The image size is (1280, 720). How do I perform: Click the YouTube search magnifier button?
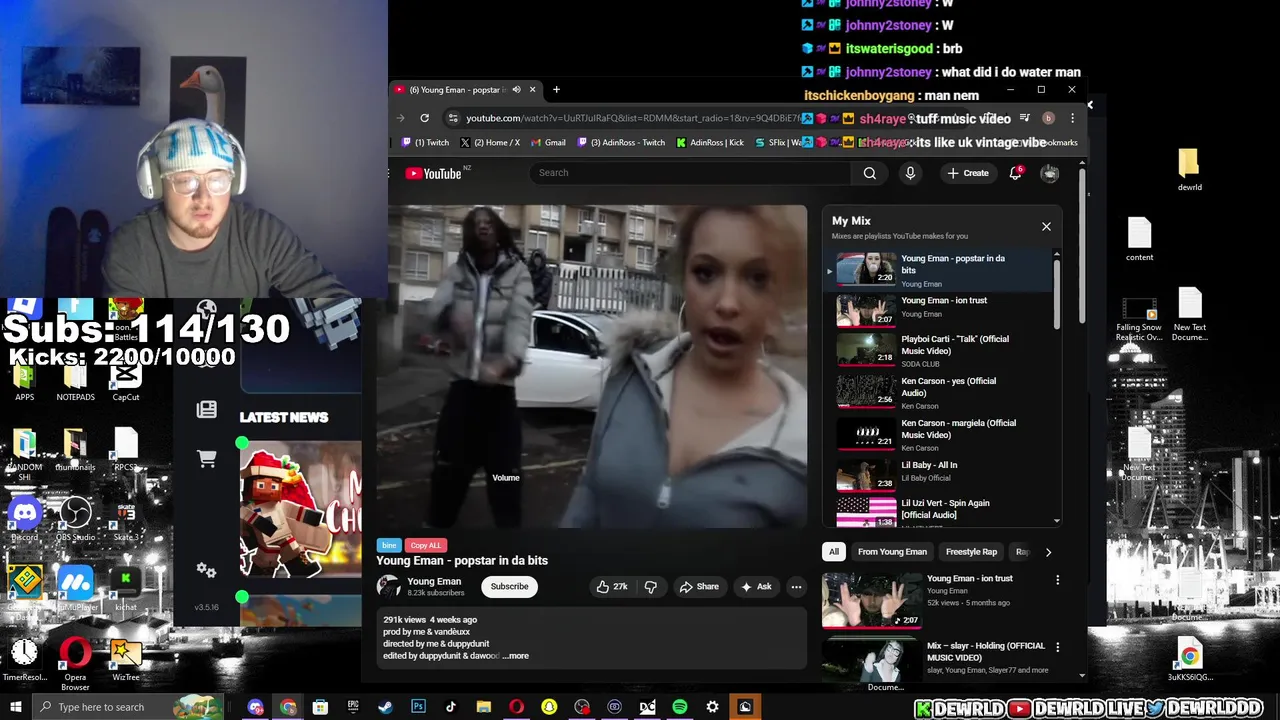click(x=870, y=173)
